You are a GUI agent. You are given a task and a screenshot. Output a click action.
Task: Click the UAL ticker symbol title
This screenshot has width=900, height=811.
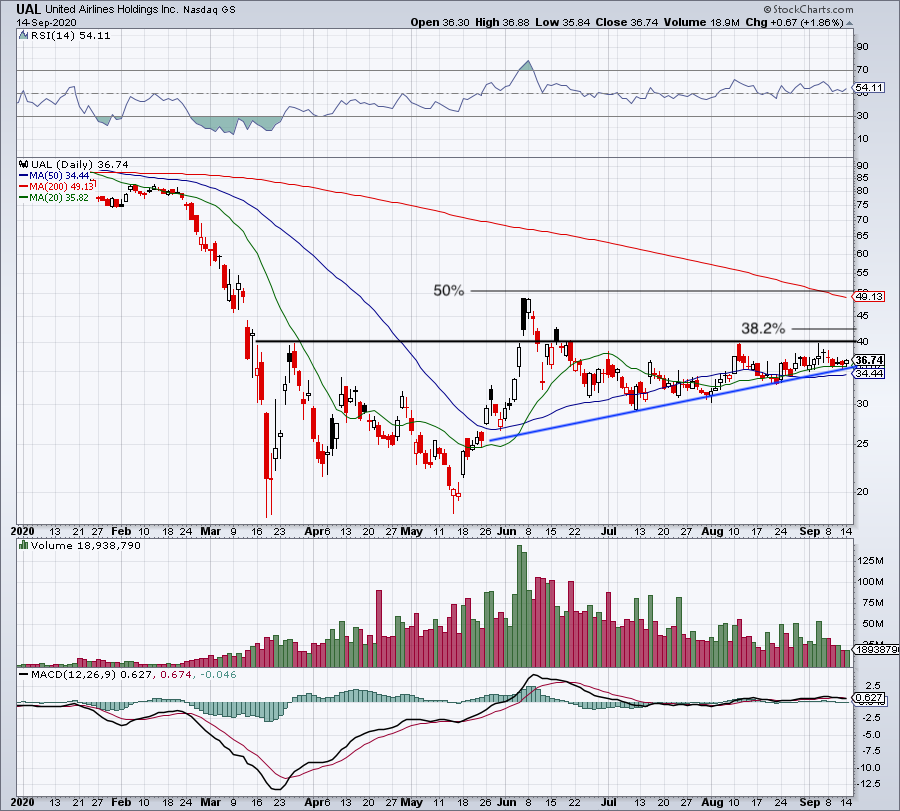pyautogui.click(x=29, y=9)
